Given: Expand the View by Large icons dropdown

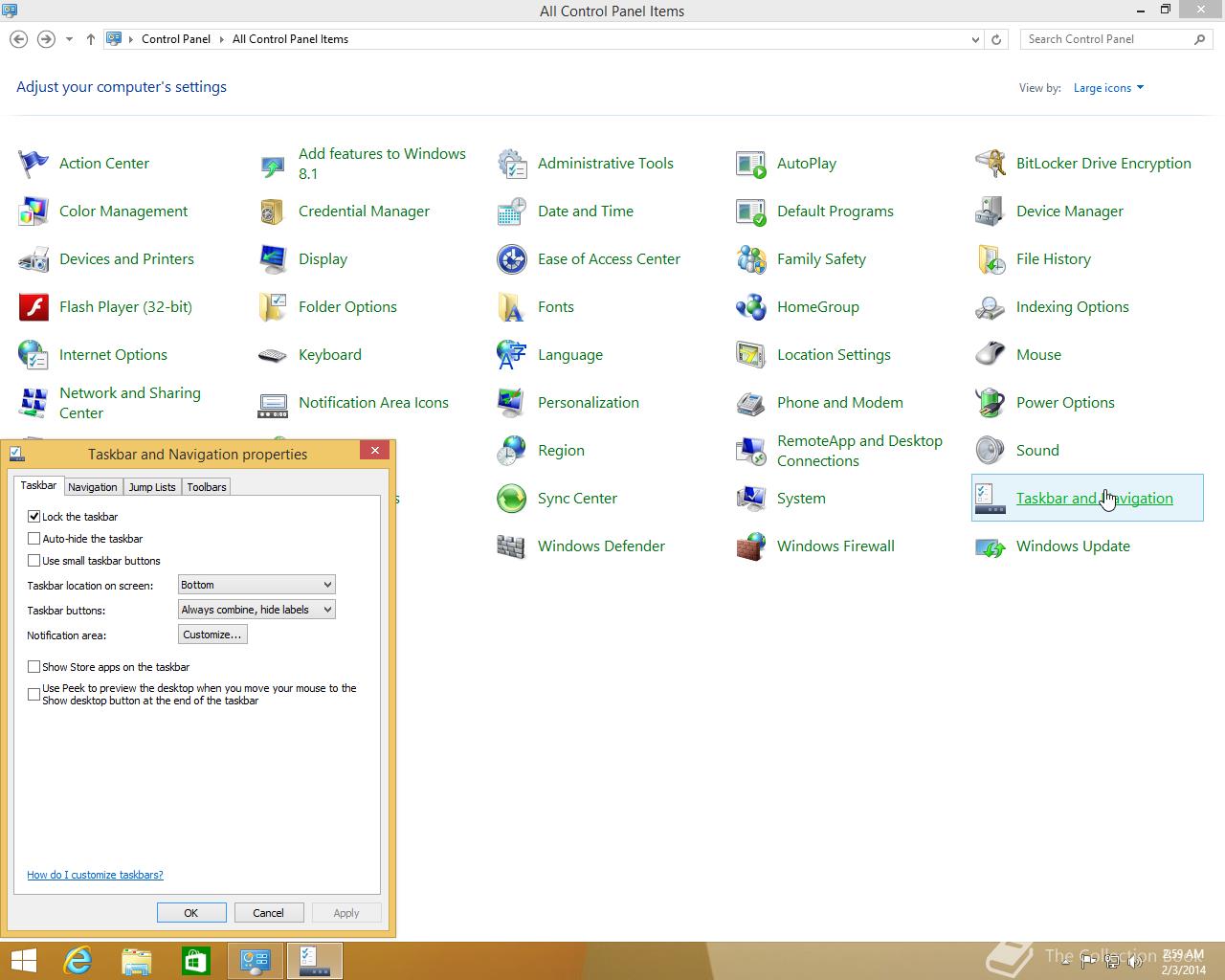Looking at the screenshot, I should tap(1108, 88).
